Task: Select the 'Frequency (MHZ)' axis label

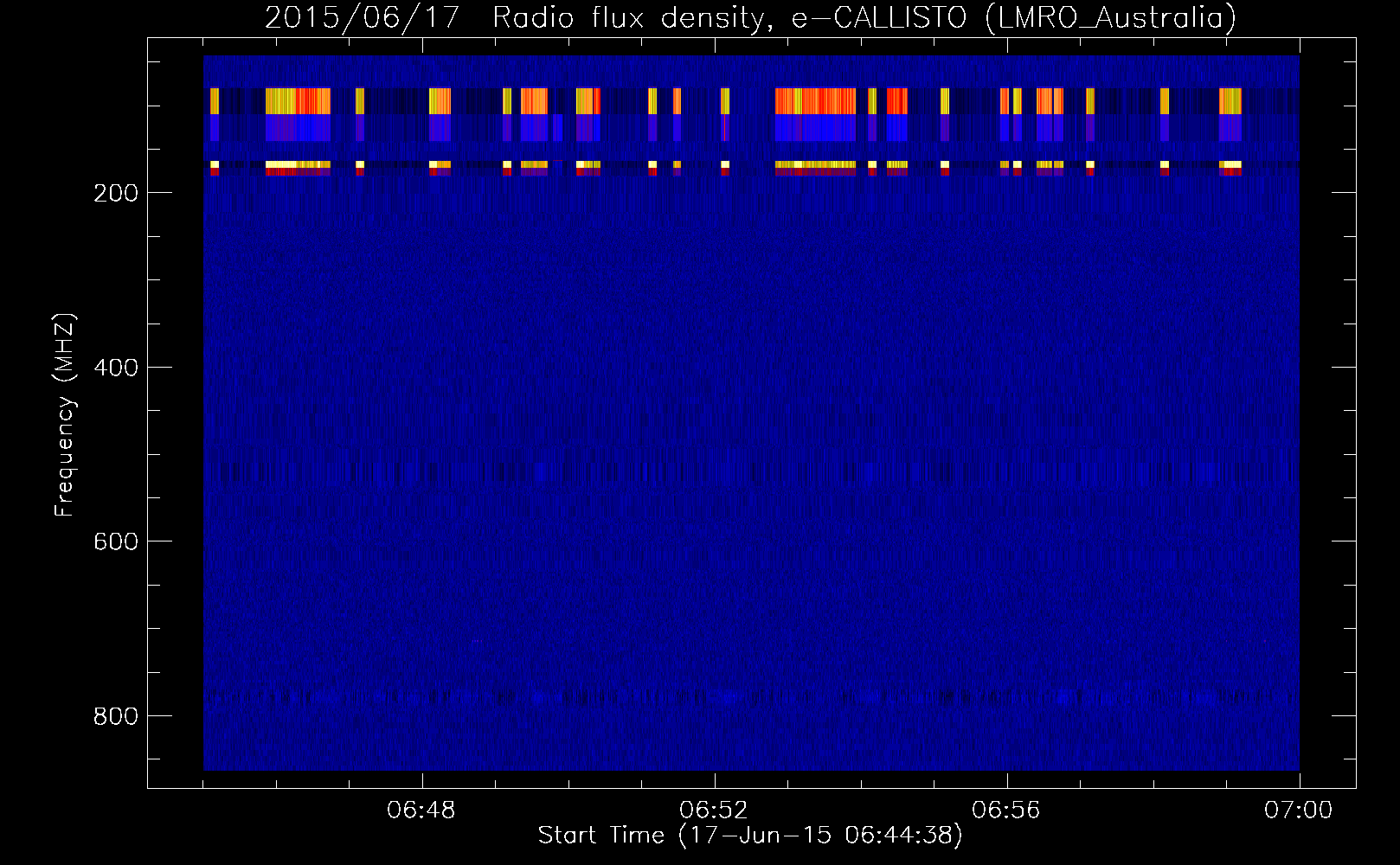Action: [x=65, y=415]
